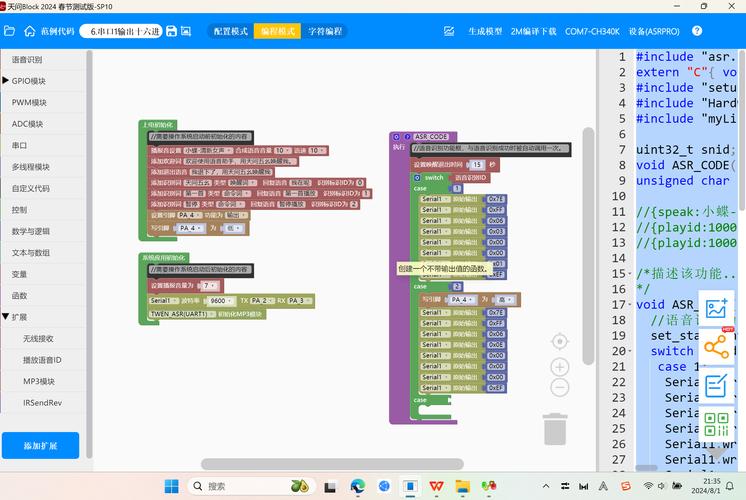Open the IRSendRev extension

(x=42, y=402)
